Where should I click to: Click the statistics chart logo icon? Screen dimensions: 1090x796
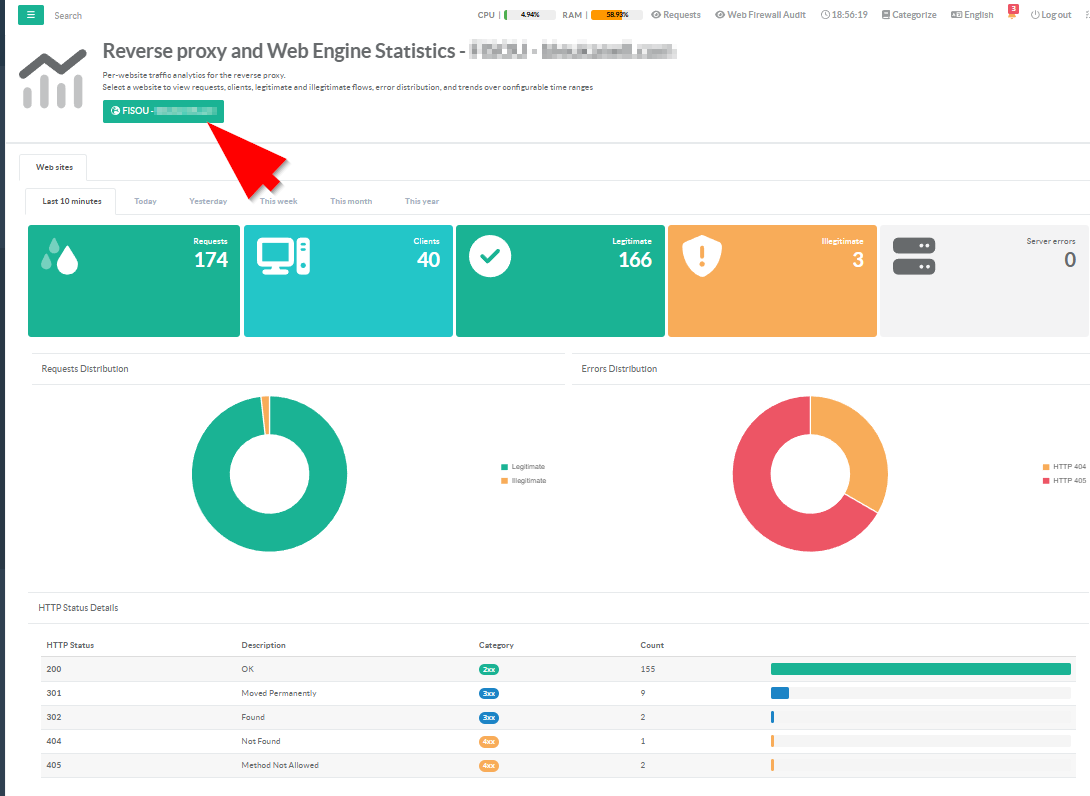(x=53, y=78)
